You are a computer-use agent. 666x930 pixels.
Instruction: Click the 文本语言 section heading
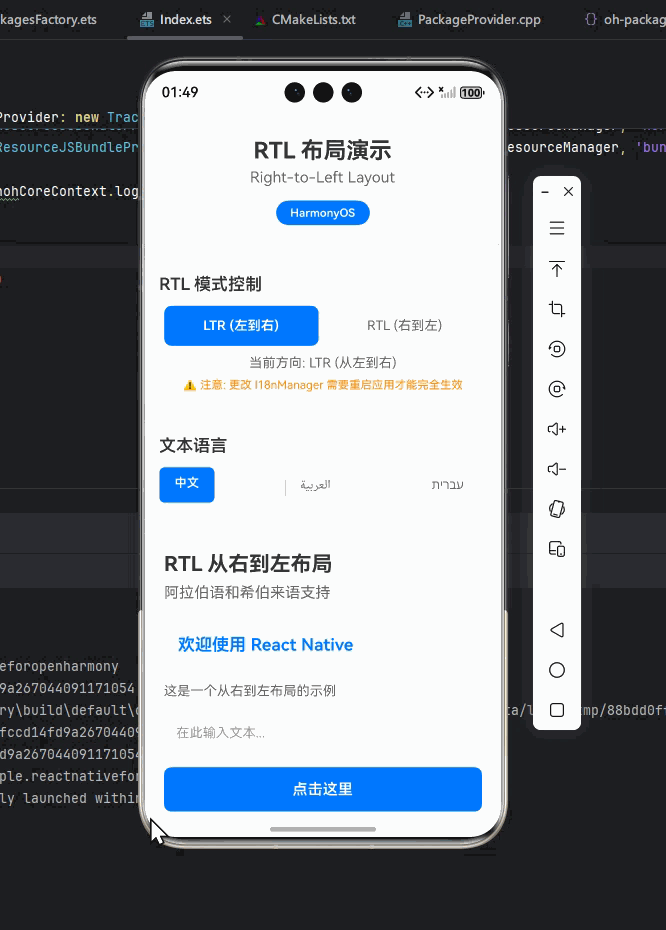coord(193,445)
